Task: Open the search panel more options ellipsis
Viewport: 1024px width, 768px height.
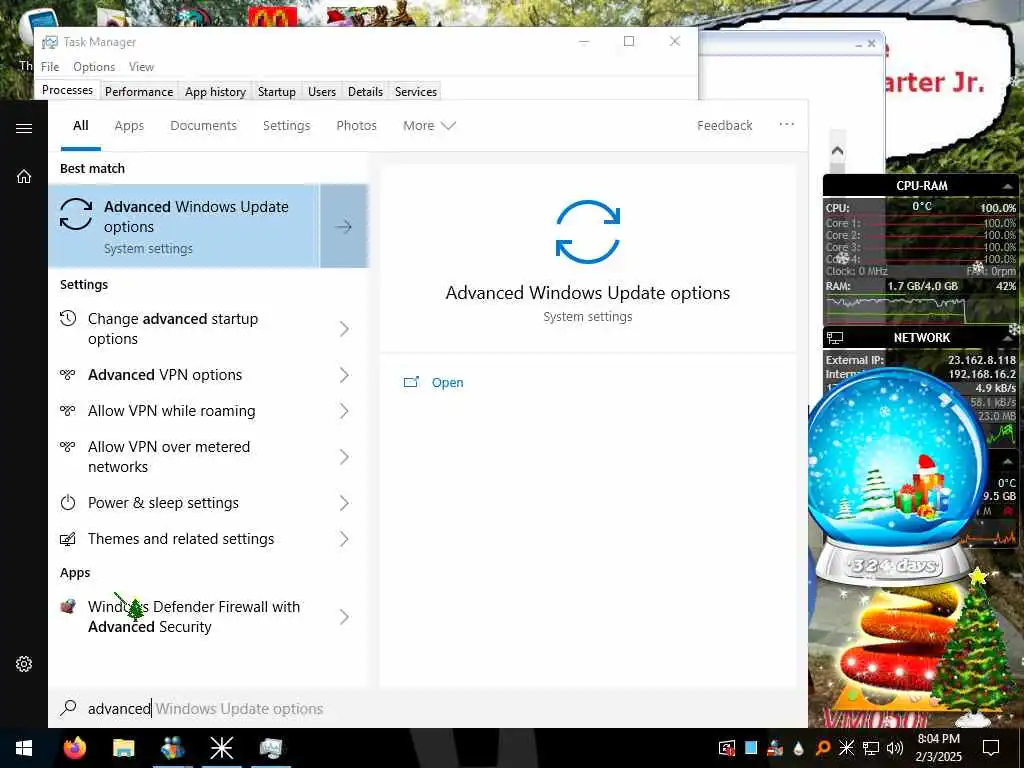Action: [x=786, y=124]
